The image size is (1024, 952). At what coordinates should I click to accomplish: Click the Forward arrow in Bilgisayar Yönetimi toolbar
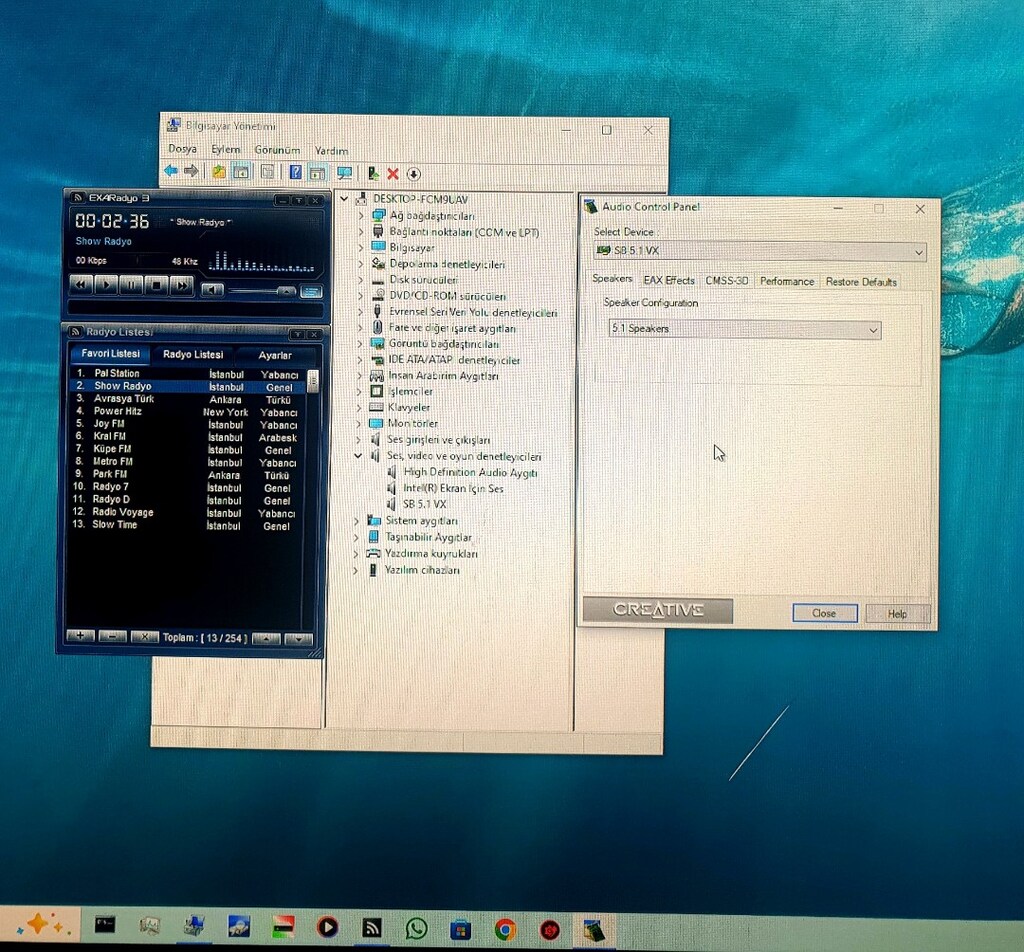point(191,171)
